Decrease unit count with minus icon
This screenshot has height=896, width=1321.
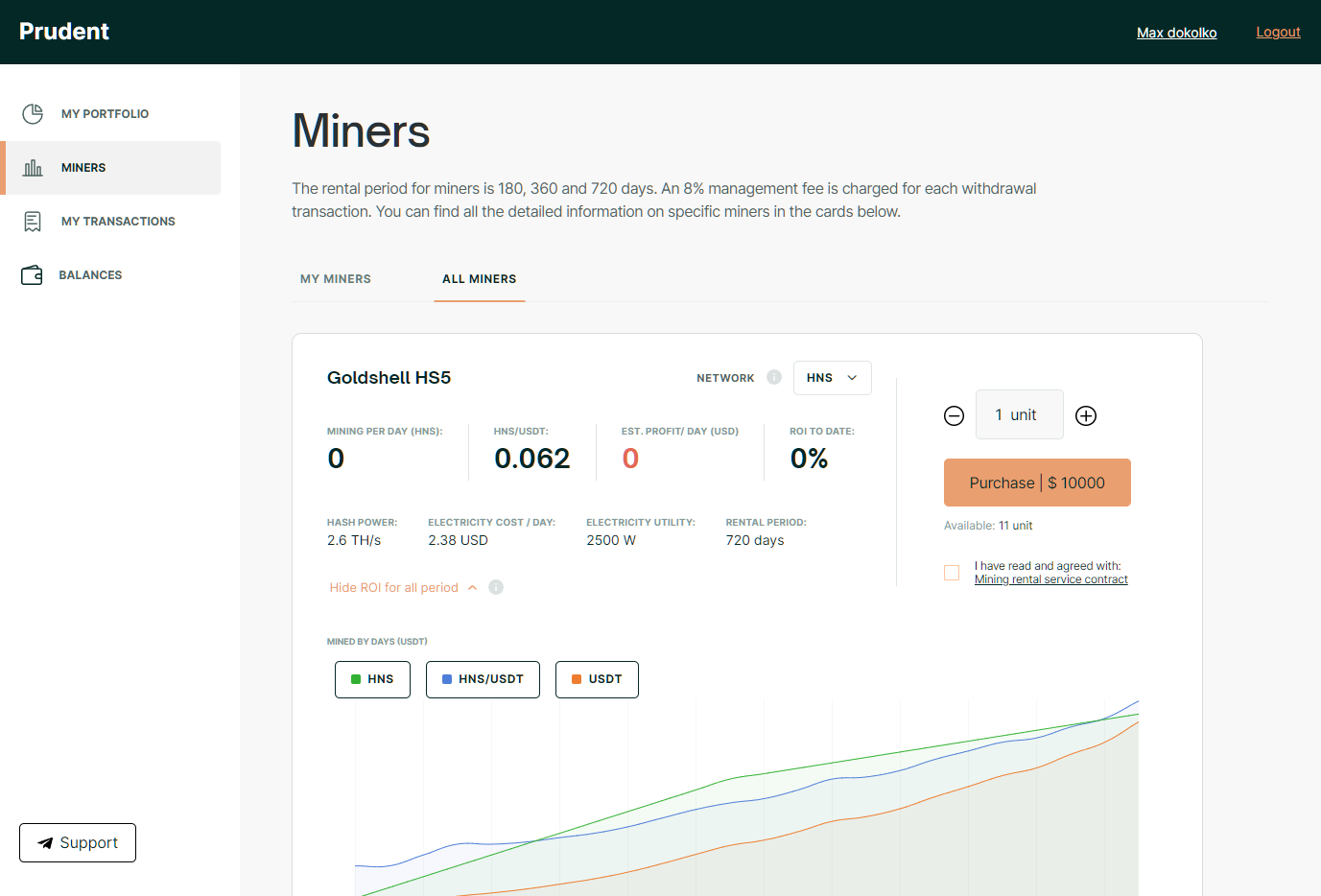[954, 415]
